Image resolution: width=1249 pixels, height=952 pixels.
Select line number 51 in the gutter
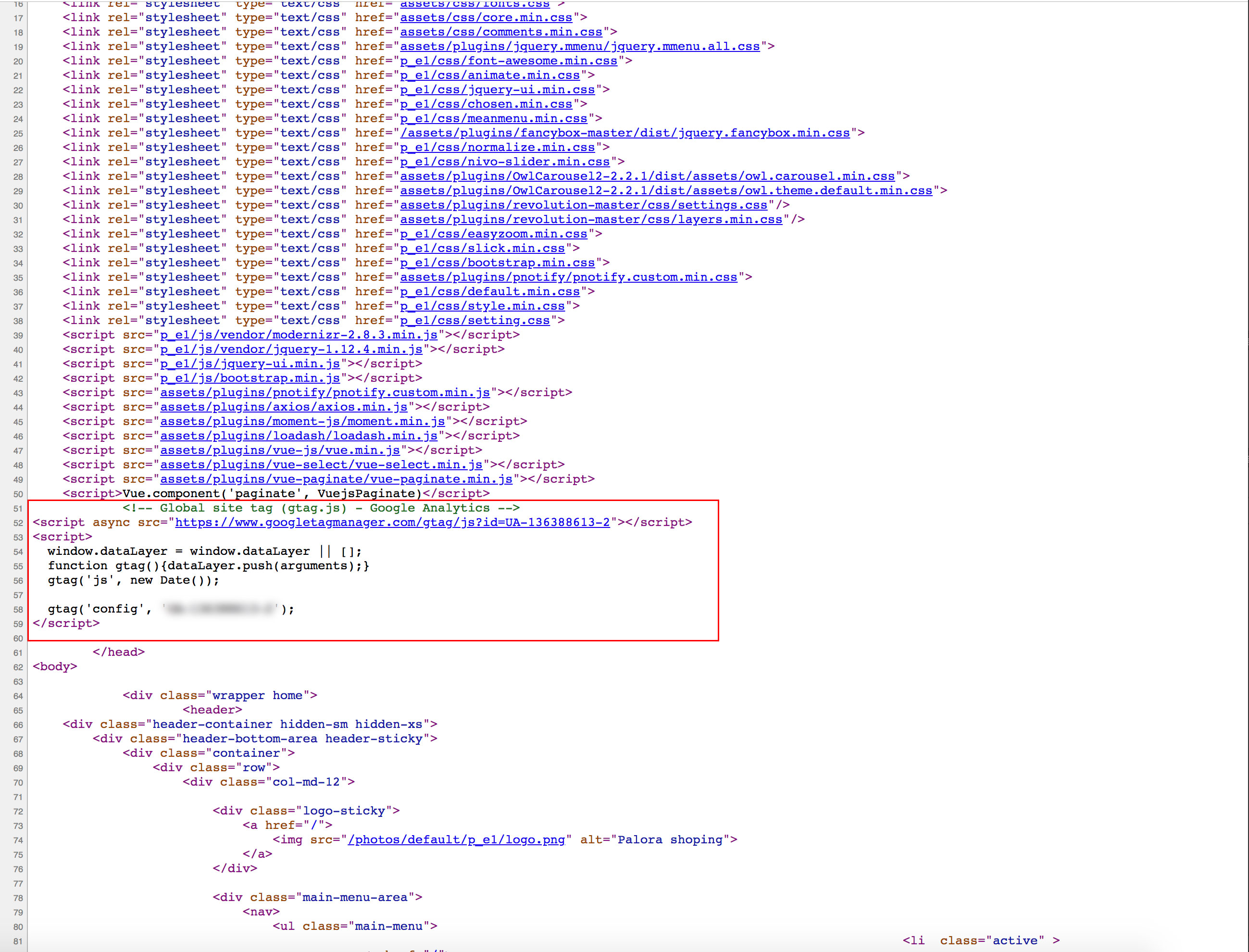18,508
